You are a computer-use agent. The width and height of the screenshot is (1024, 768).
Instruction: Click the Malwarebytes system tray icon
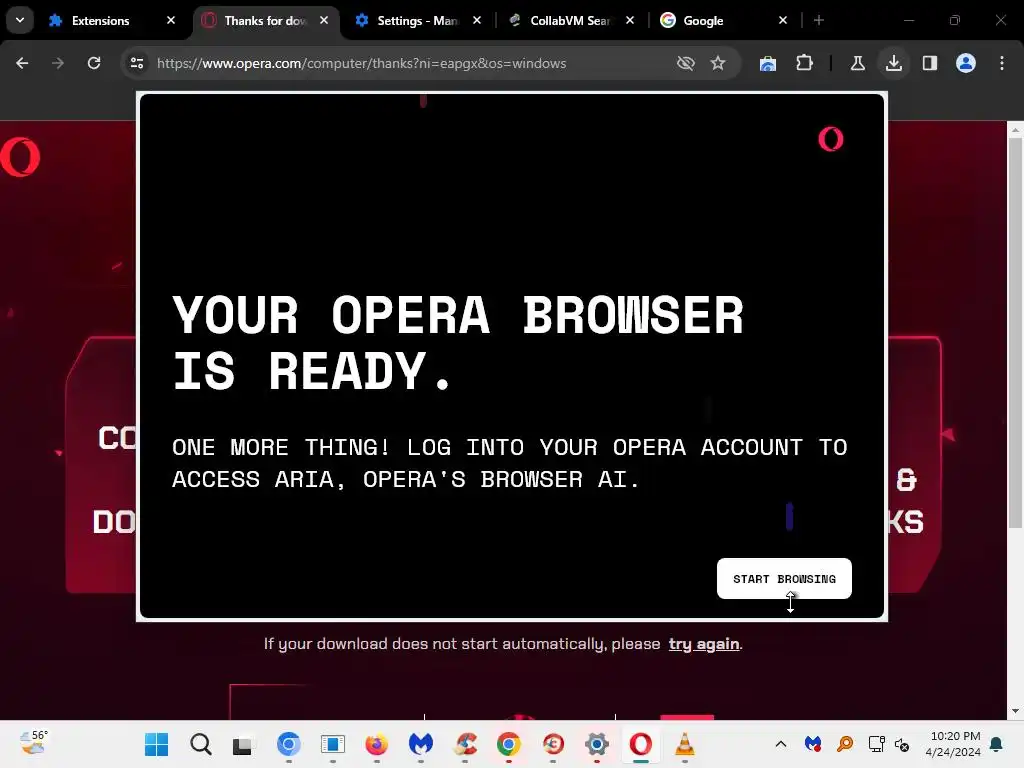coord(812,744)
